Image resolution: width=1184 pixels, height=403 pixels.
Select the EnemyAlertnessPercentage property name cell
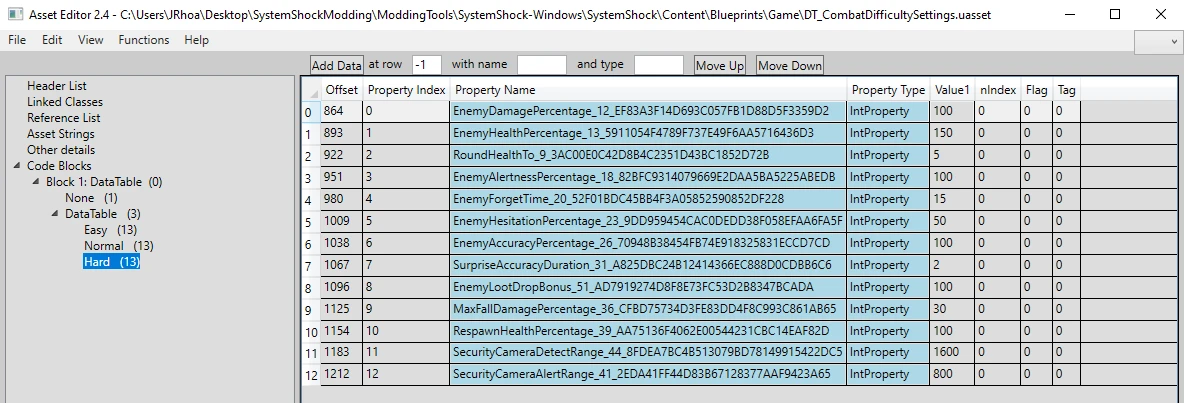648,177
